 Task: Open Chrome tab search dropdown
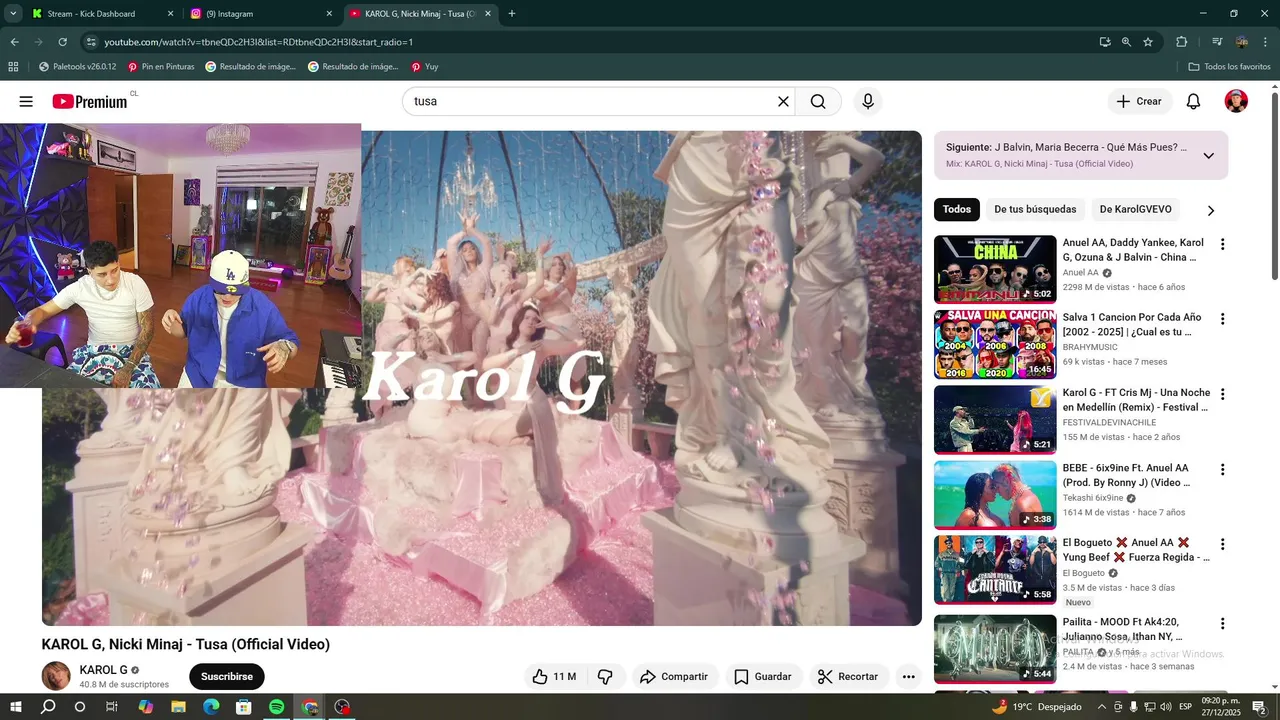[13, 14]
